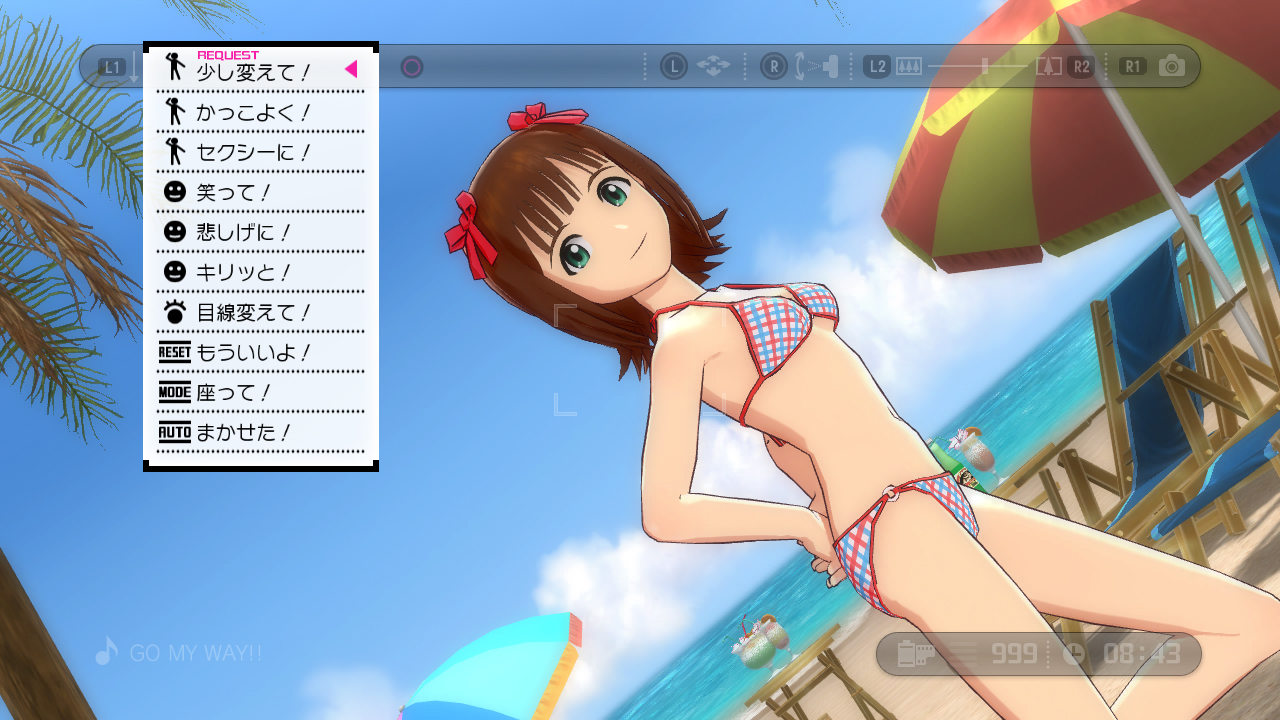Click the L2 zoom-out indicator
Screen dimensions: 1280x720
(x=877, y=67)
